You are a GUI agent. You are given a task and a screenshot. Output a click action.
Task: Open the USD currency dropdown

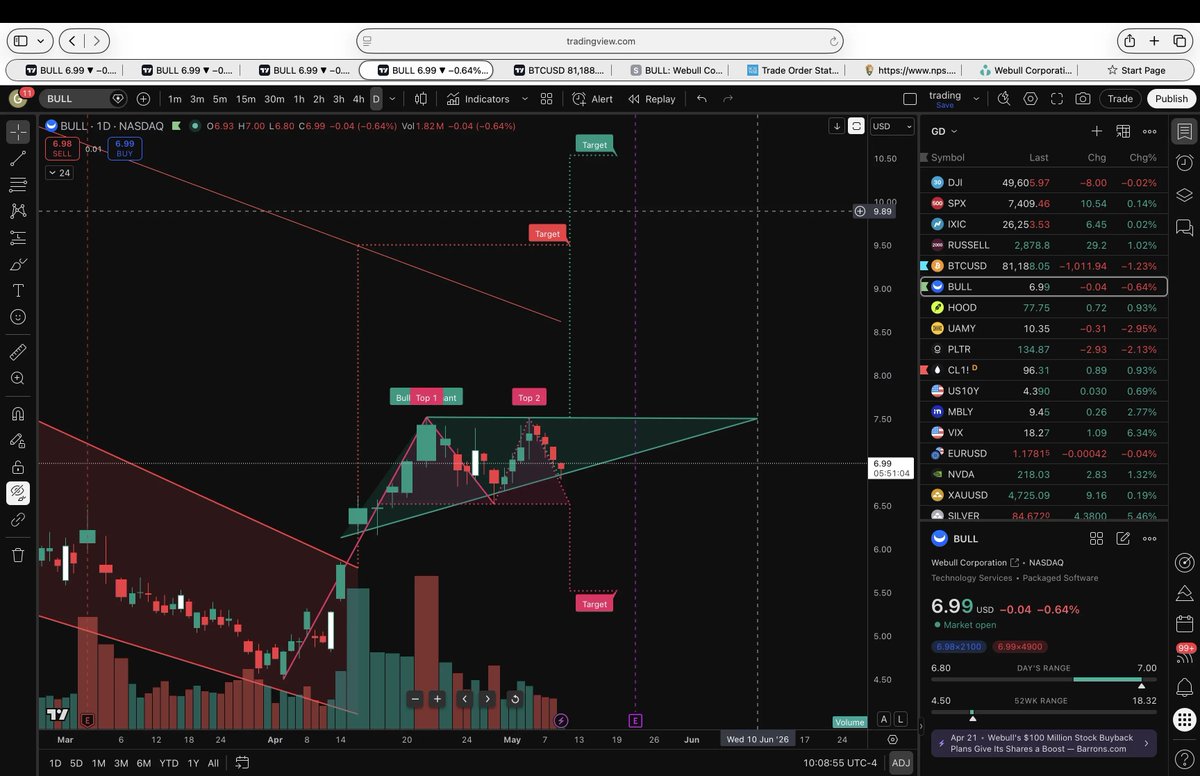(x=892, y=126)
